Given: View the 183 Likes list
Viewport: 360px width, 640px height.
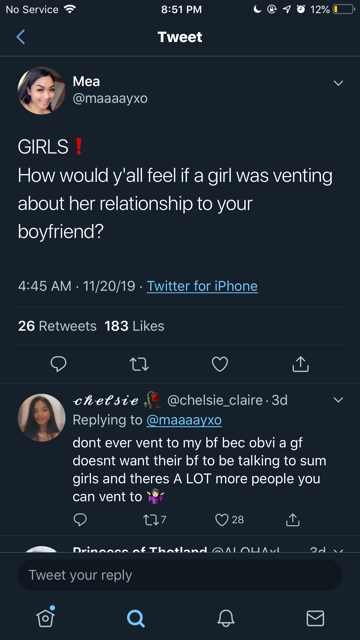Looking at the screenshot, I should [134, 326].
